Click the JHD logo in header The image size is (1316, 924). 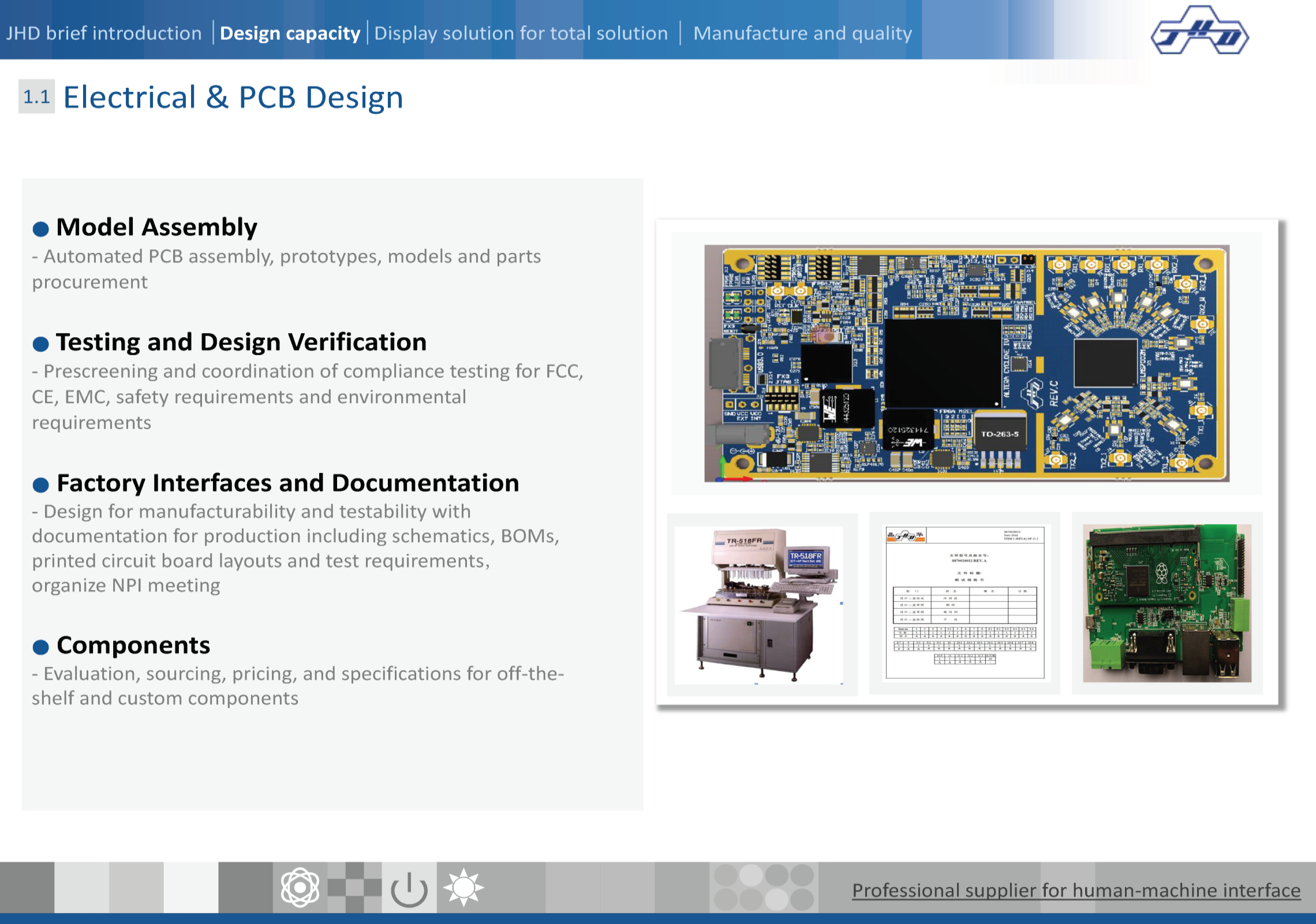[1199, 31]
